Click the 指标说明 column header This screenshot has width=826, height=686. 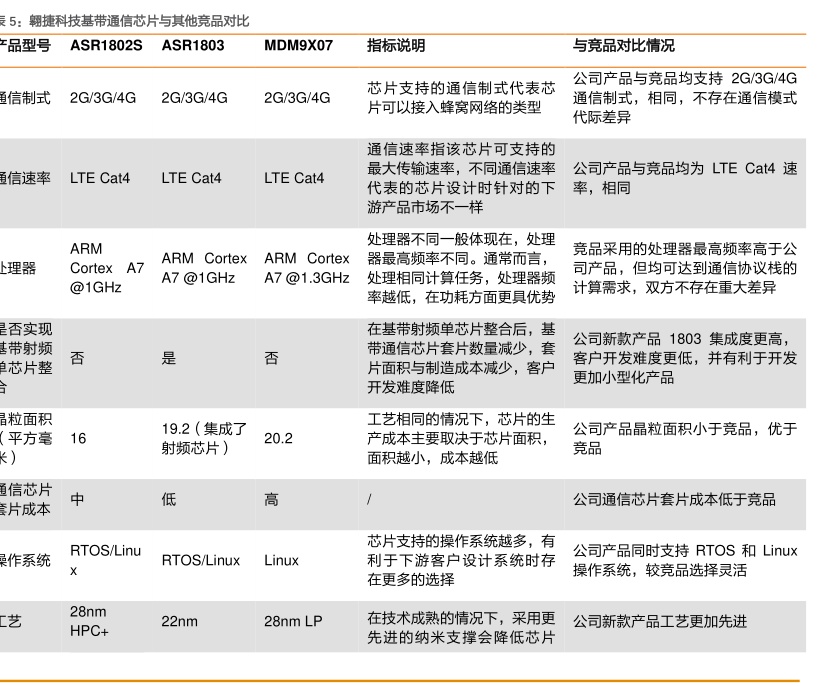click(396, 46)
